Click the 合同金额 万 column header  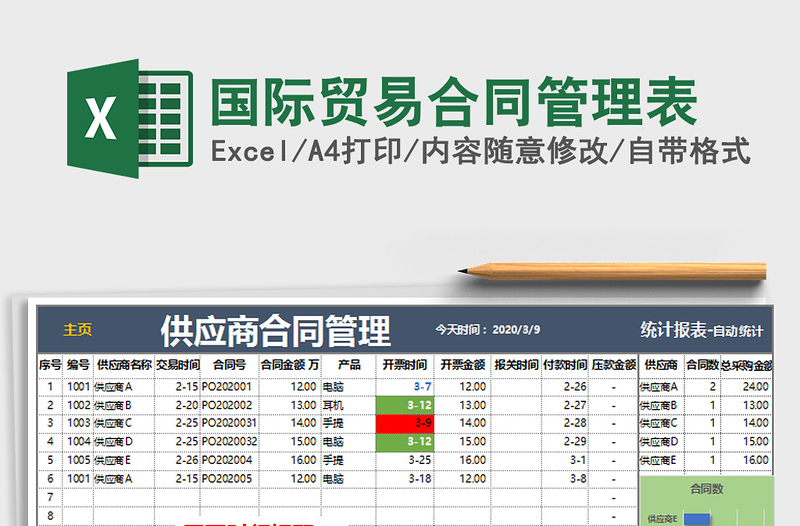tap(290, 365)
